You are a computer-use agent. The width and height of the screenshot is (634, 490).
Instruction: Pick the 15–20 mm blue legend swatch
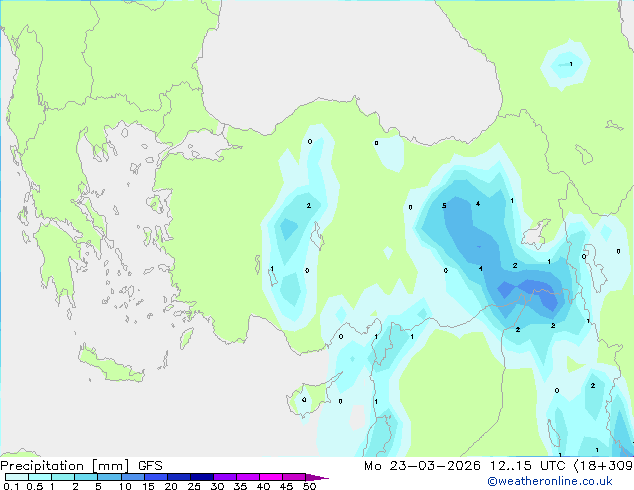click(x=156, y=477)
